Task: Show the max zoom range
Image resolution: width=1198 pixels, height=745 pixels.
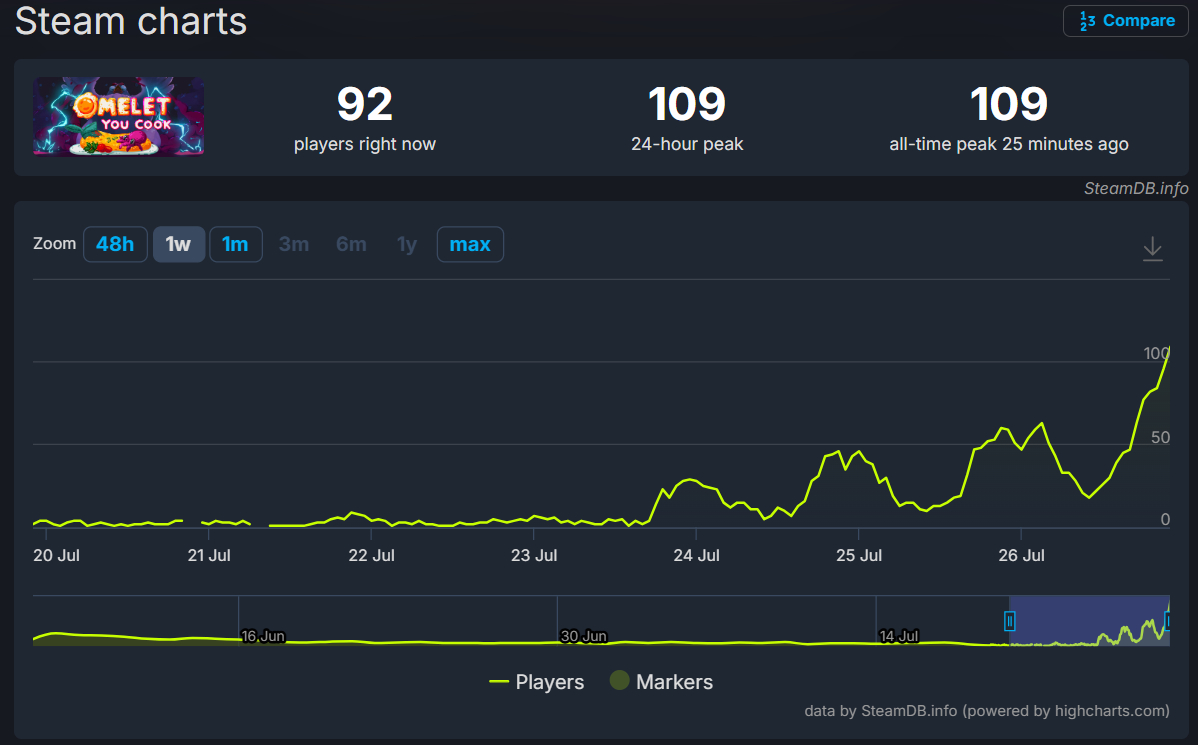Action: tap(470, 244)
